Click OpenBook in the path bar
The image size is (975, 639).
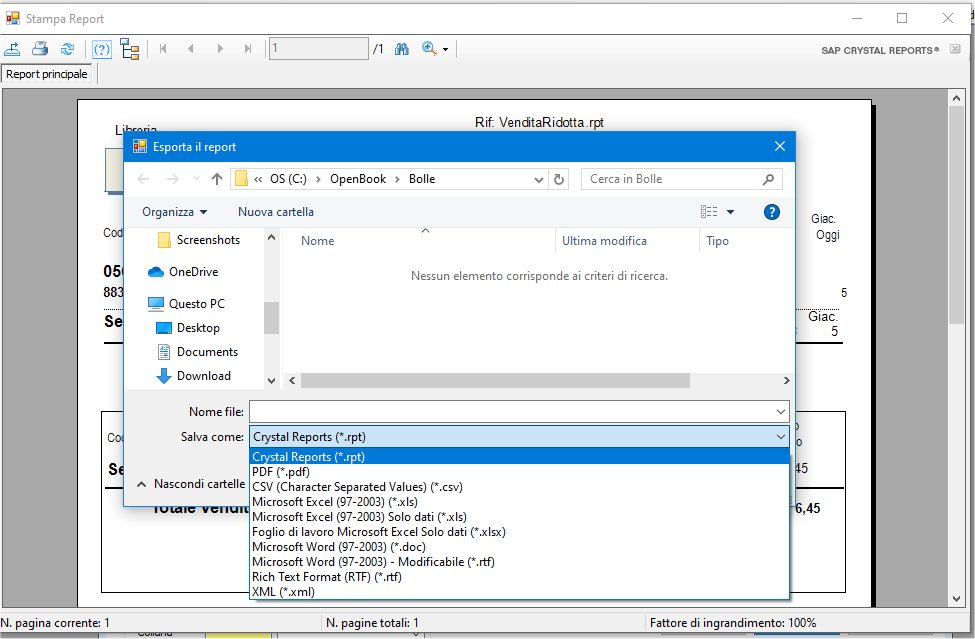tap(358, 179)
